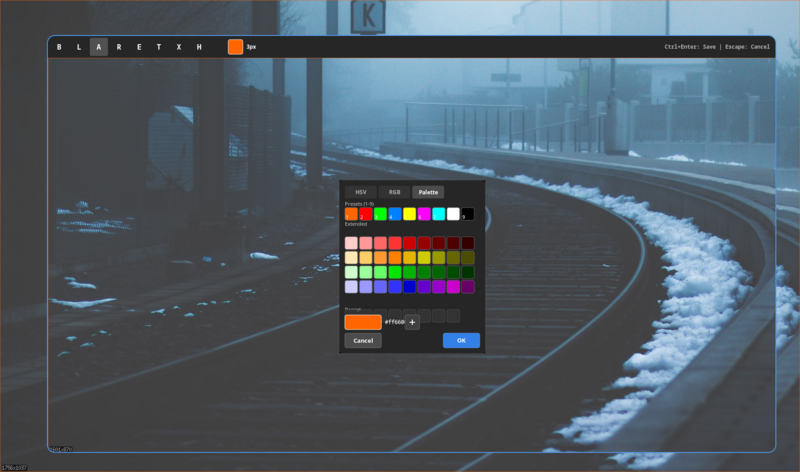This screenshot has width=800, height=472.
Task: Choose the darkest green extended swatch
Action: (468, 272)
